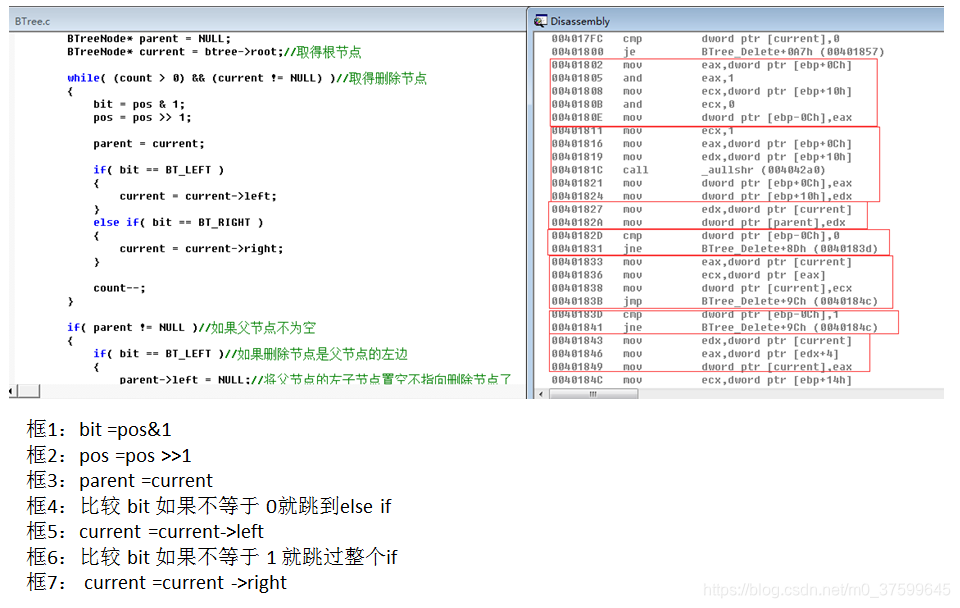Click the note '框7: current =current ->right'

157,582
